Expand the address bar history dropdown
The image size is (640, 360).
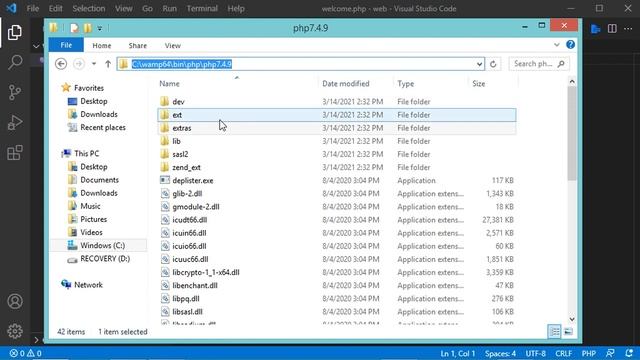pos(479,64)
